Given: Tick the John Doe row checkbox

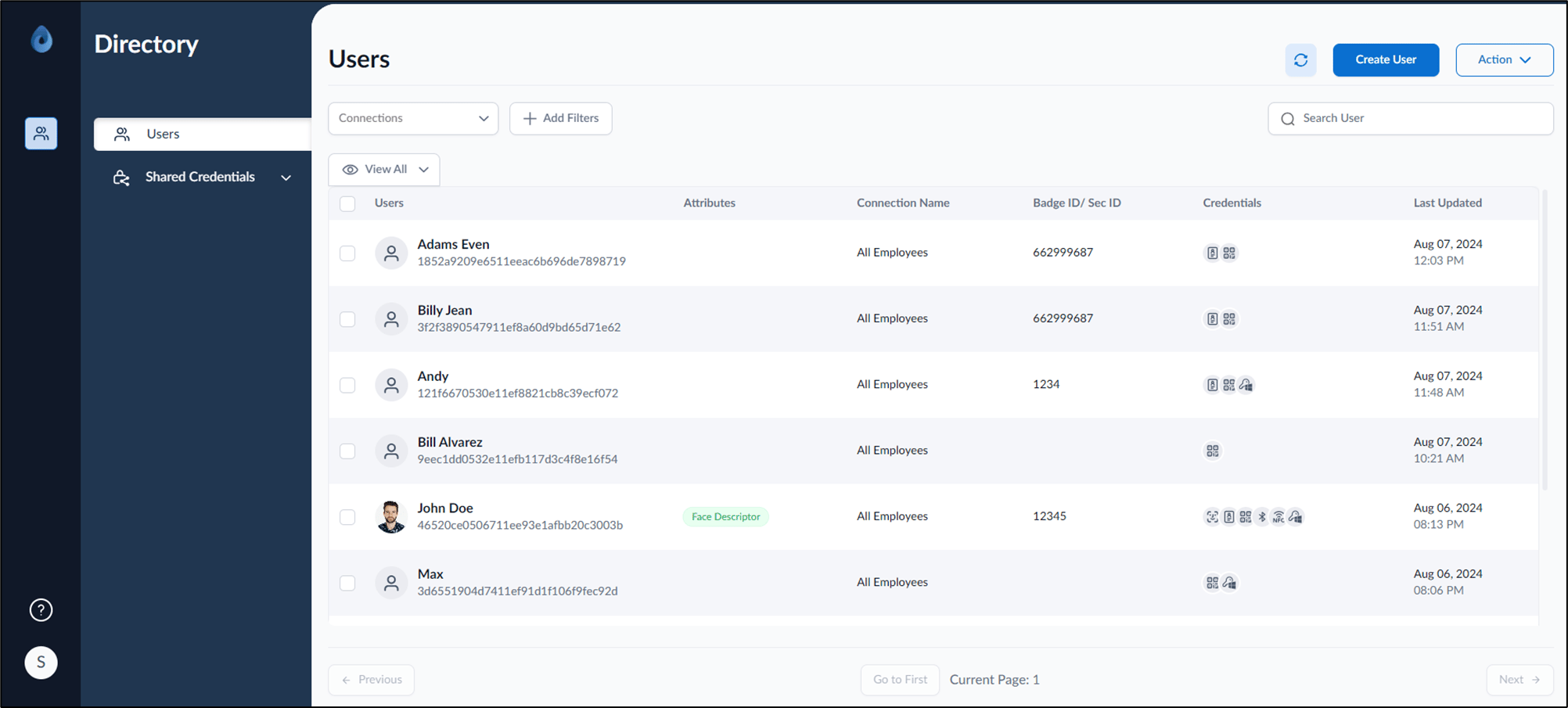Looking at the screenshot, I should pyautogui.click(x=347, y=517).
